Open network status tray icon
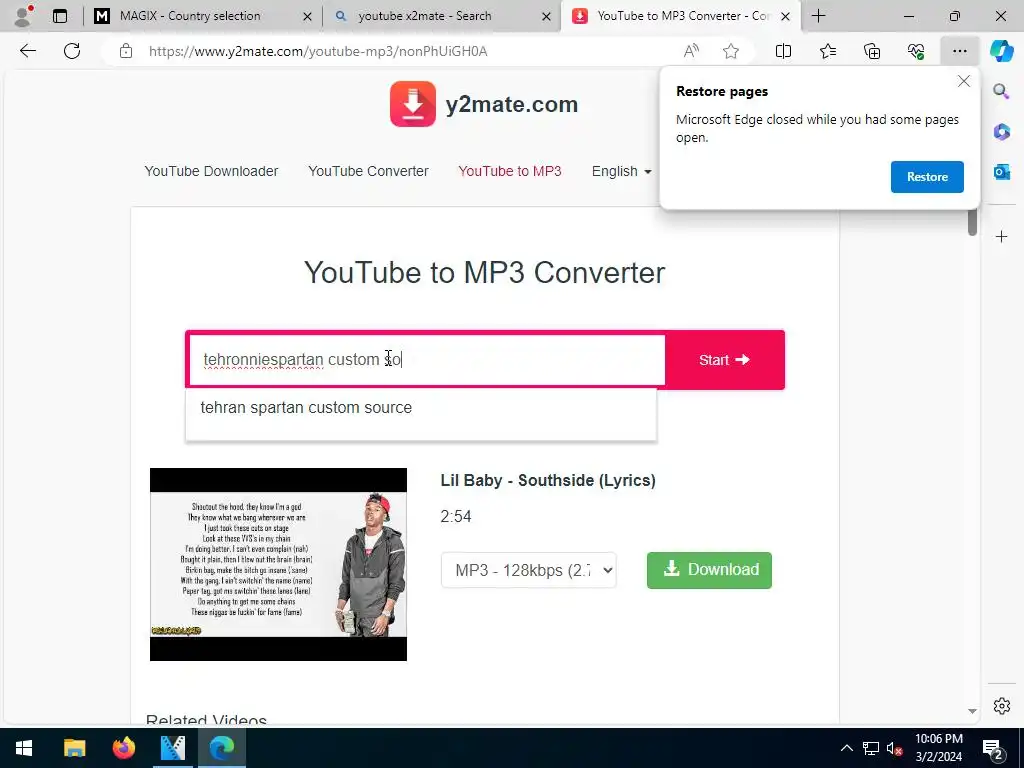 pos(871,748)
